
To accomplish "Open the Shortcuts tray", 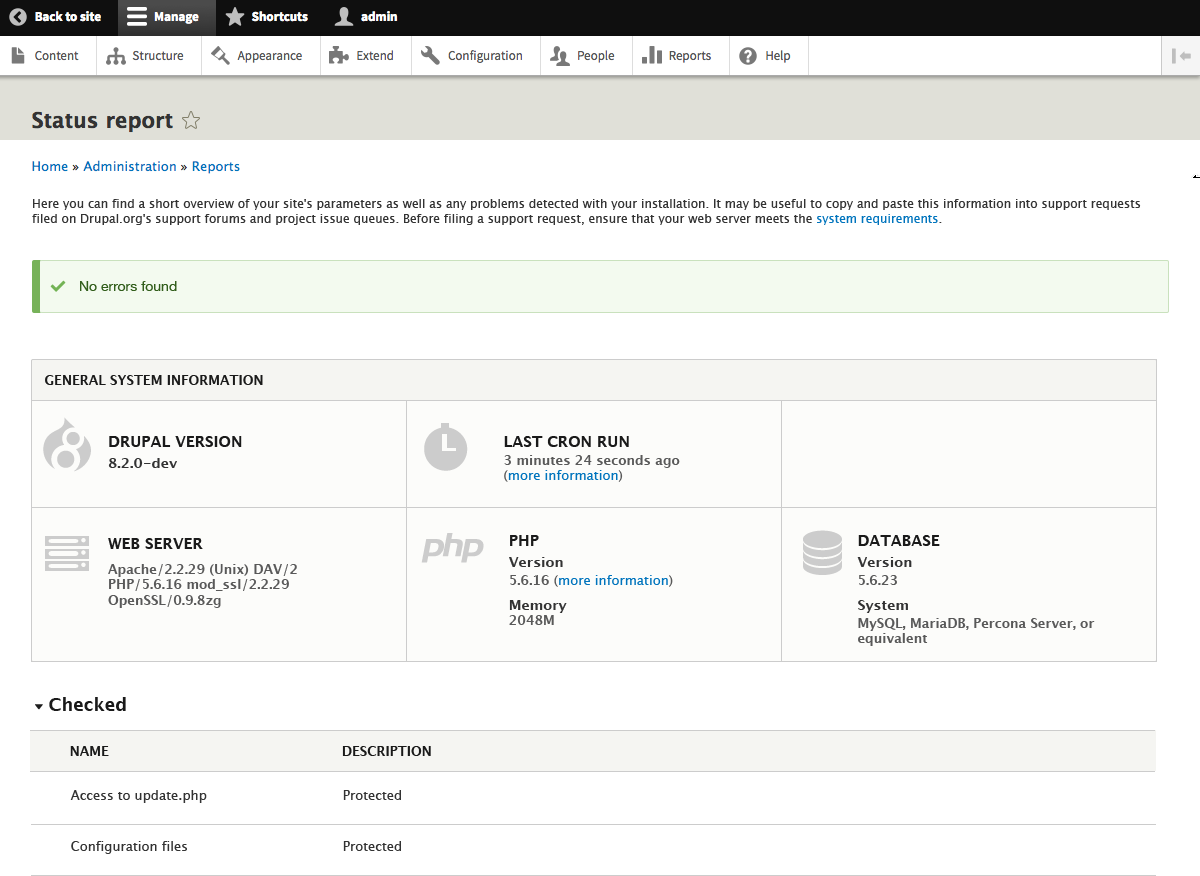I will pos(267,17).
